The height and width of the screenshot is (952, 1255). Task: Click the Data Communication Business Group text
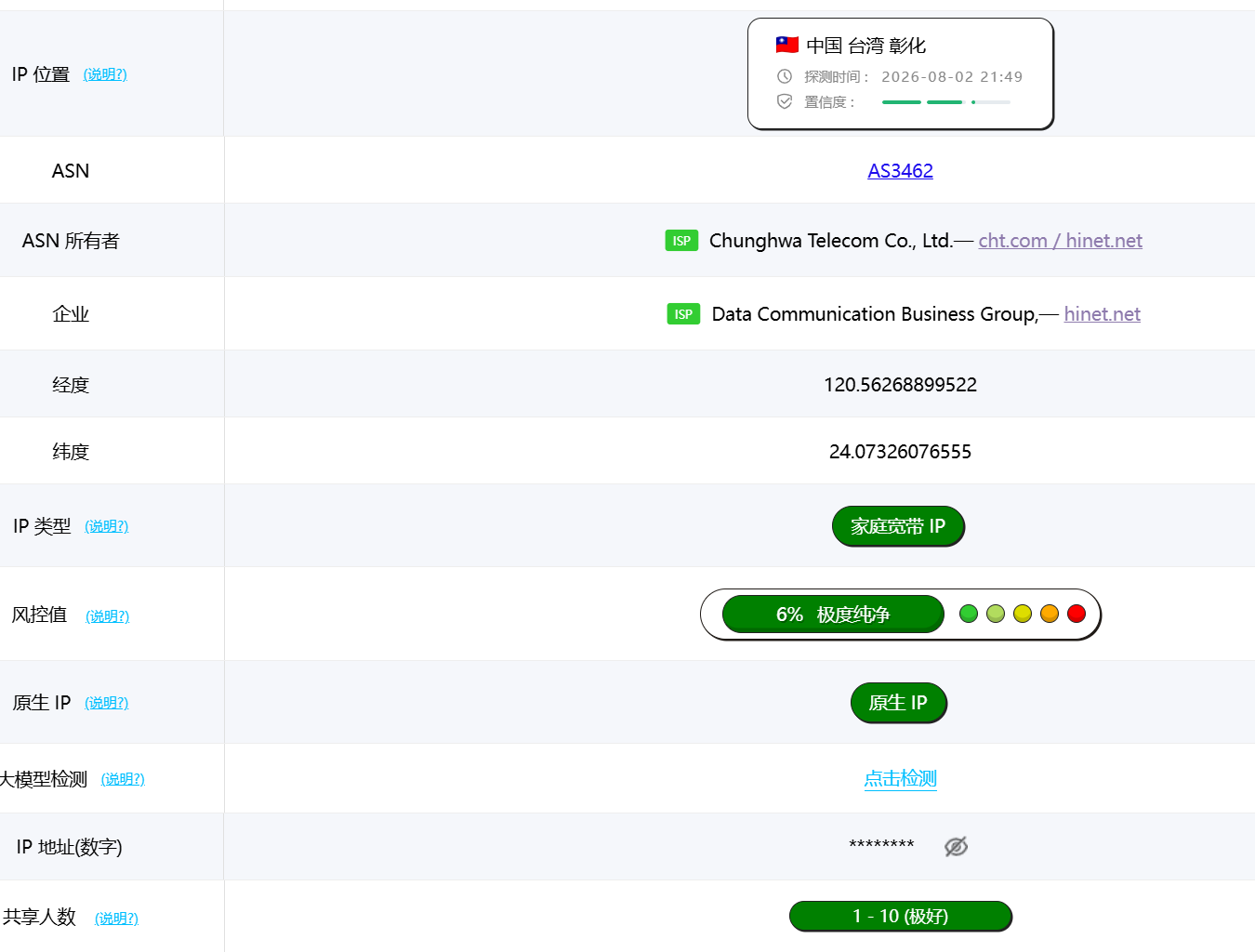(875, 313)
